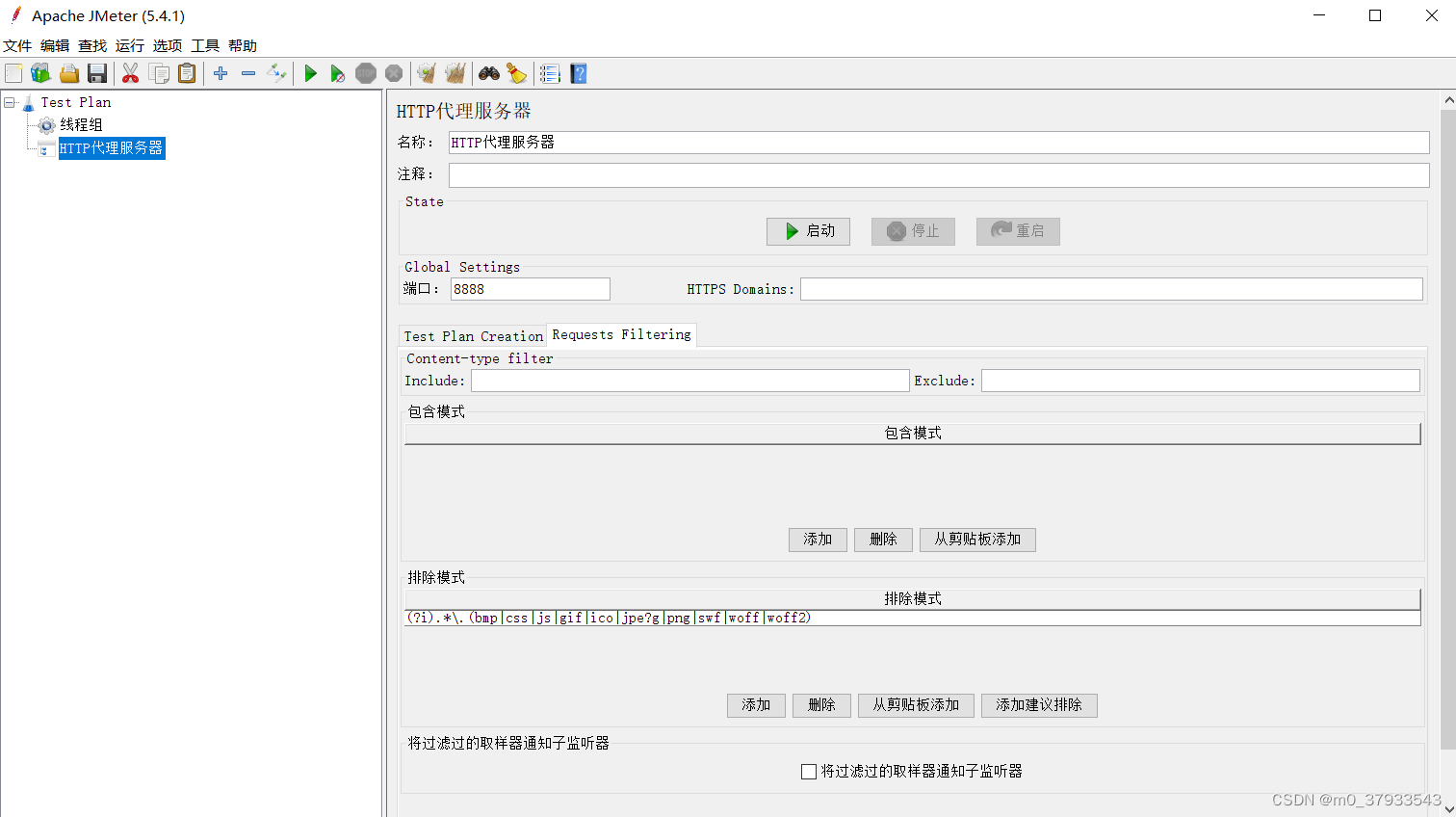Screen dimensions: 1456x817
Task: Click the grey Stop sign icon
Action: [366, 73]
